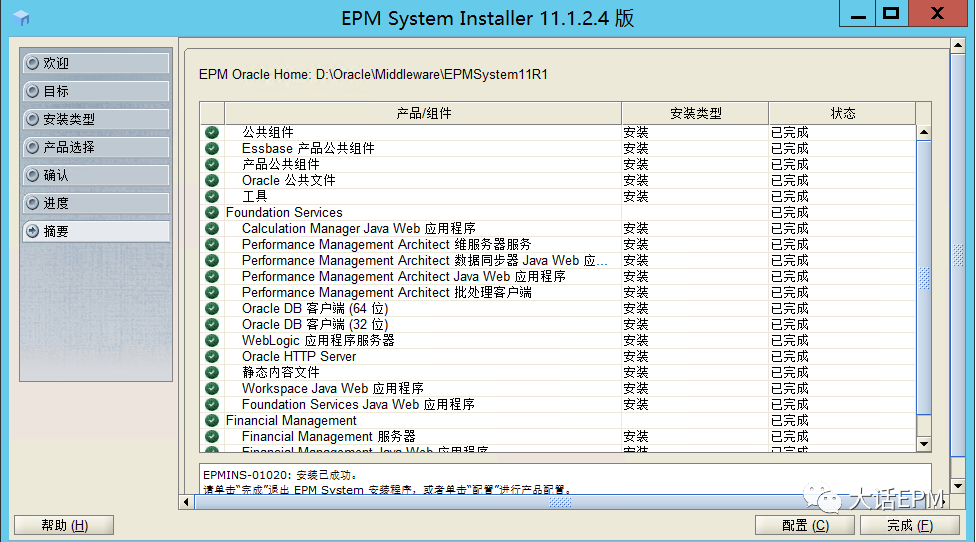976x542 pixels.
Task: Maximize the EPM System Installer window
Action: tap(892, 13)
